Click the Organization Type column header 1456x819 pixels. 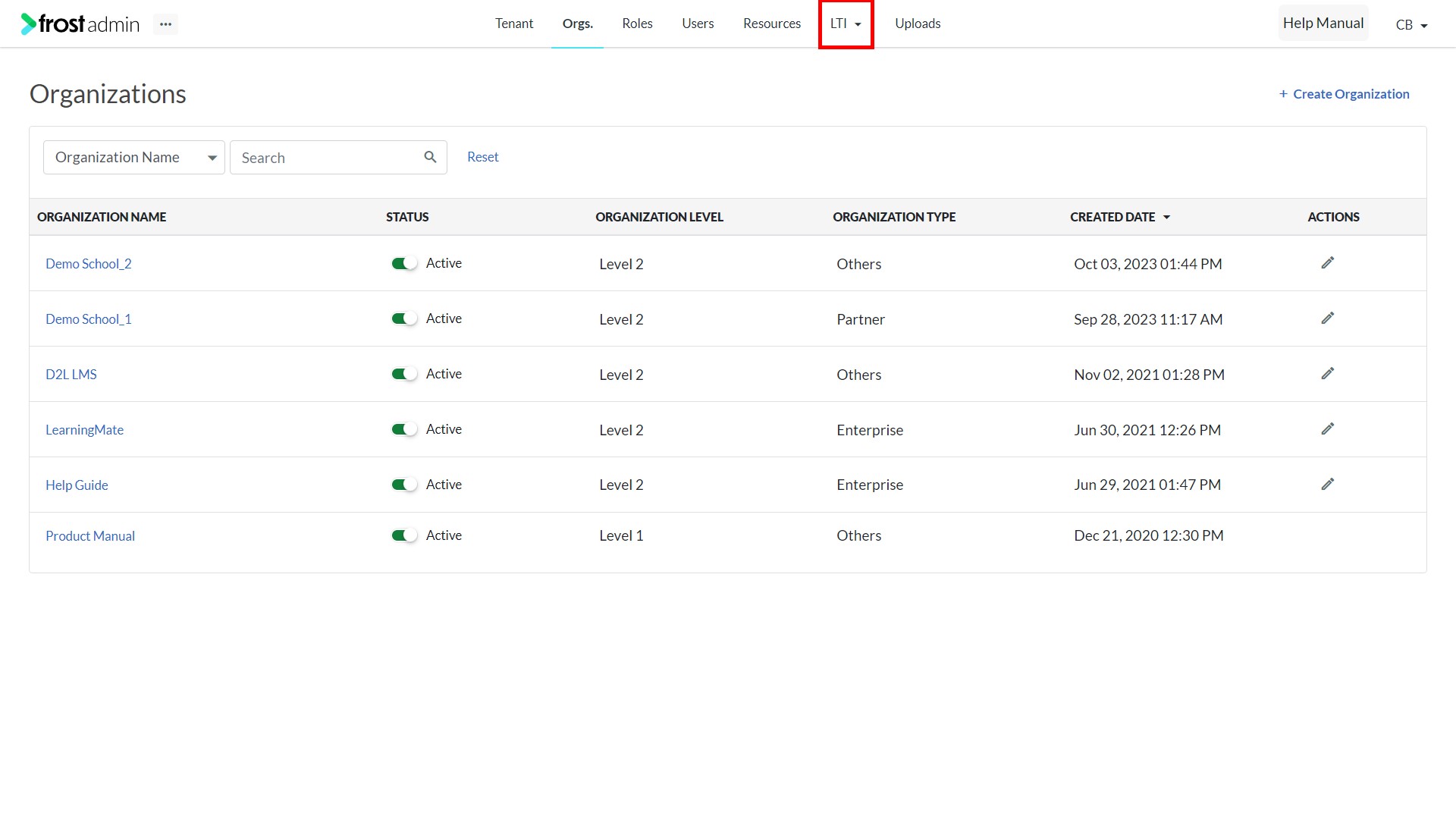(894, 217)
